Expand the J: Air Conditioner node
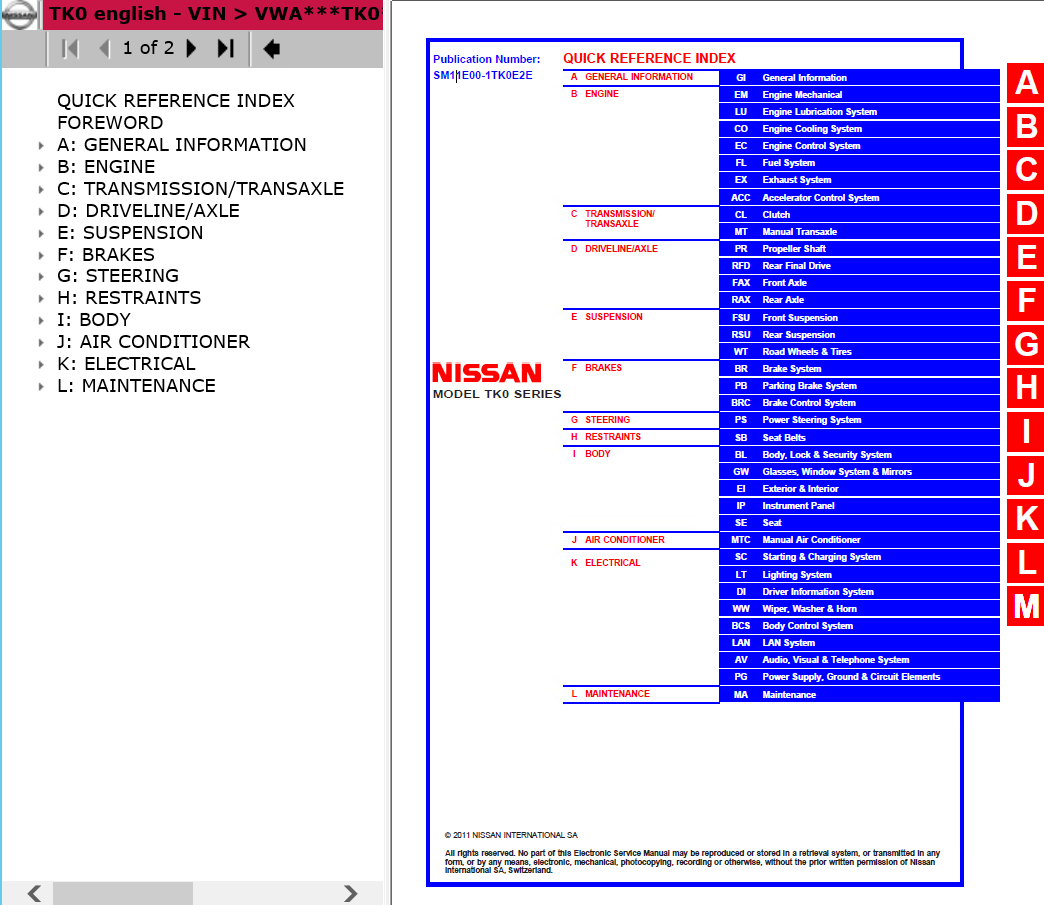Image resolution: width=1044 pixels, height=905 pixels. (x=41, y=342)
